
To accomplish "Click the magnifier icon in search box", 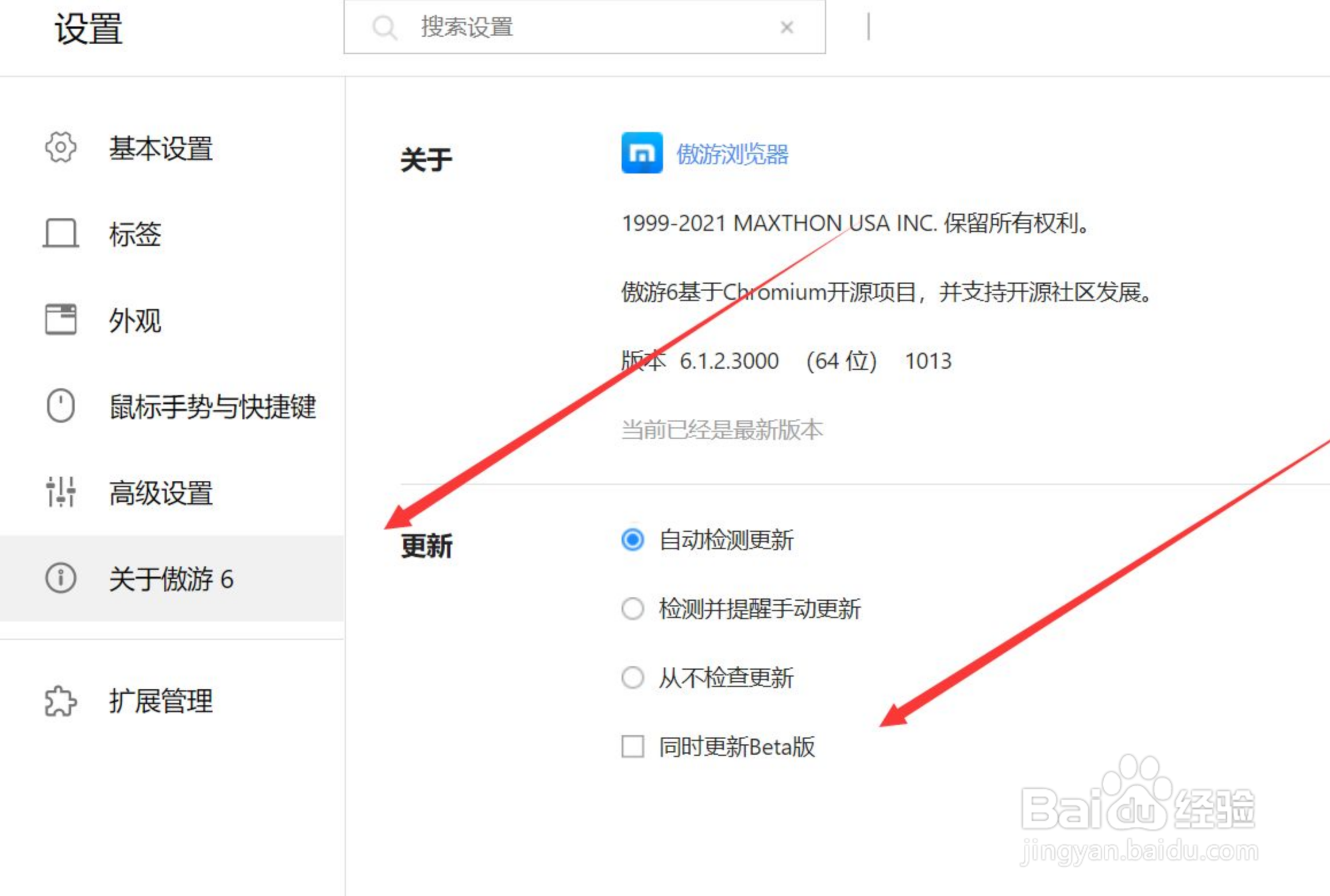I will click(x=384, y=28).
